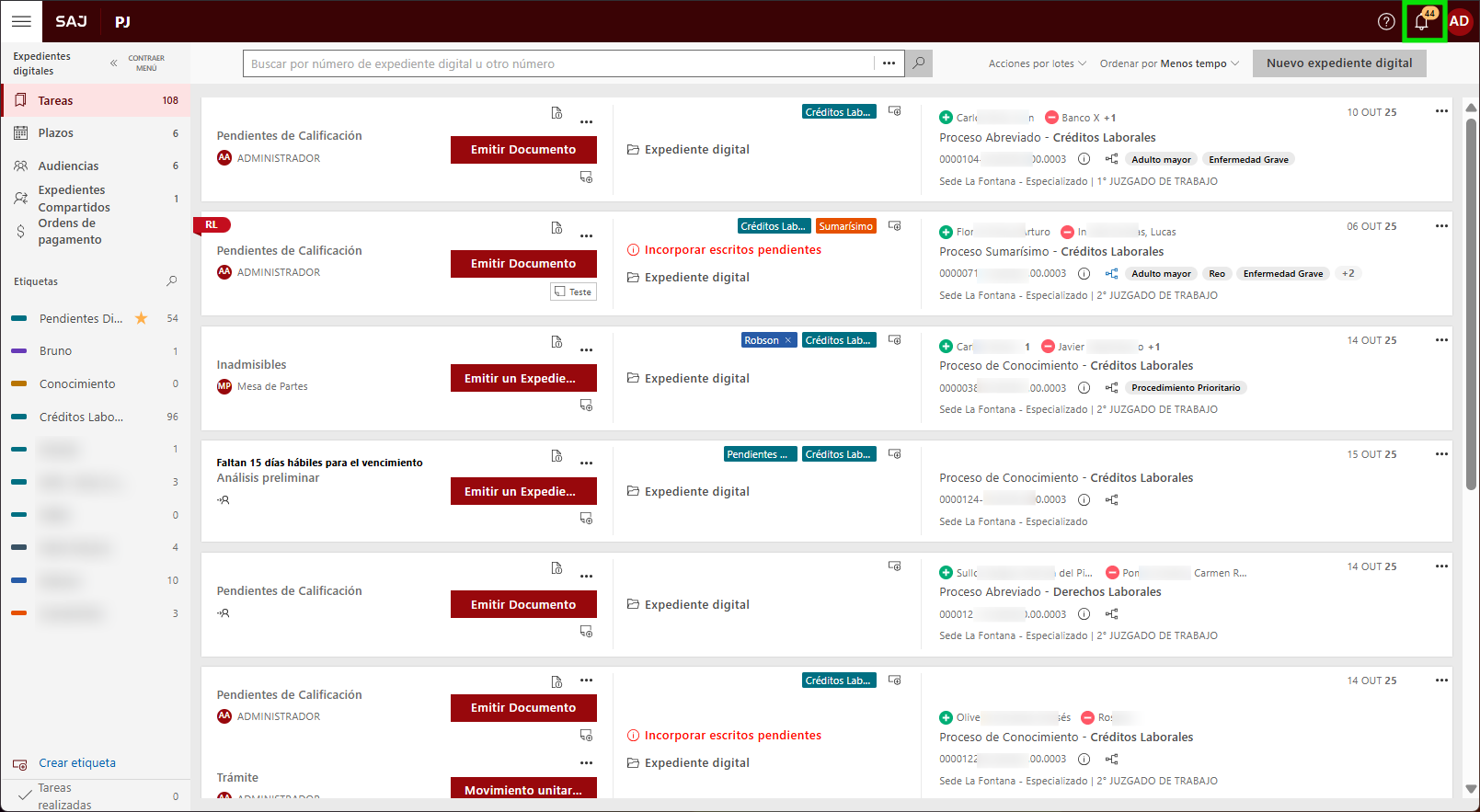Open the hamburger main menu
Screen dimensions: 1480x812
point(21,21)
